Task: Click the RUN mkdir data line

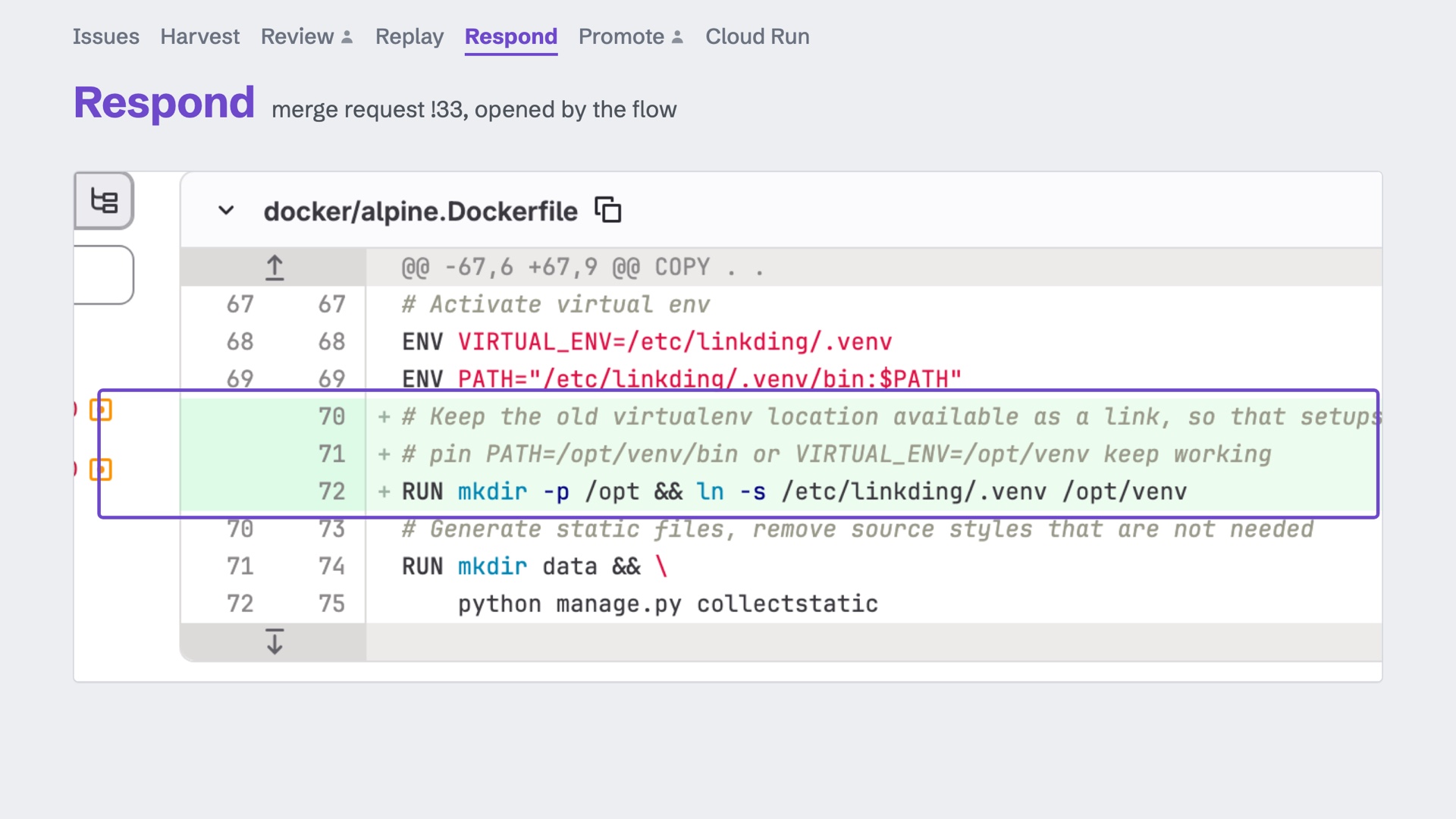Action: [x=535, y=566]
